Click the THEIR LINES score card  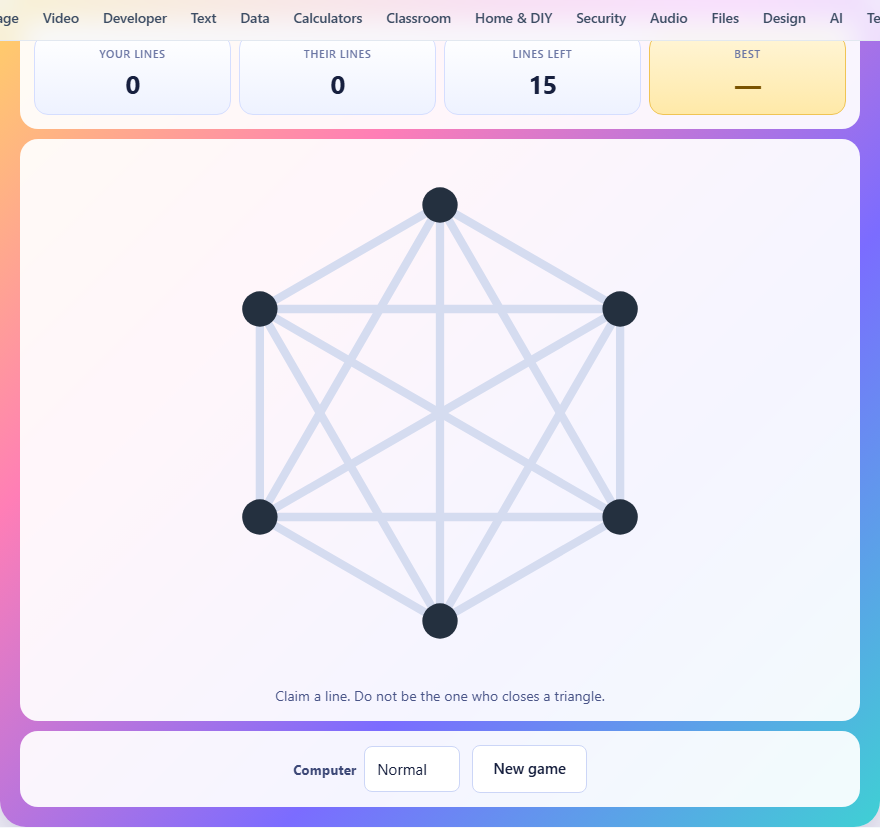pos(337,77)
